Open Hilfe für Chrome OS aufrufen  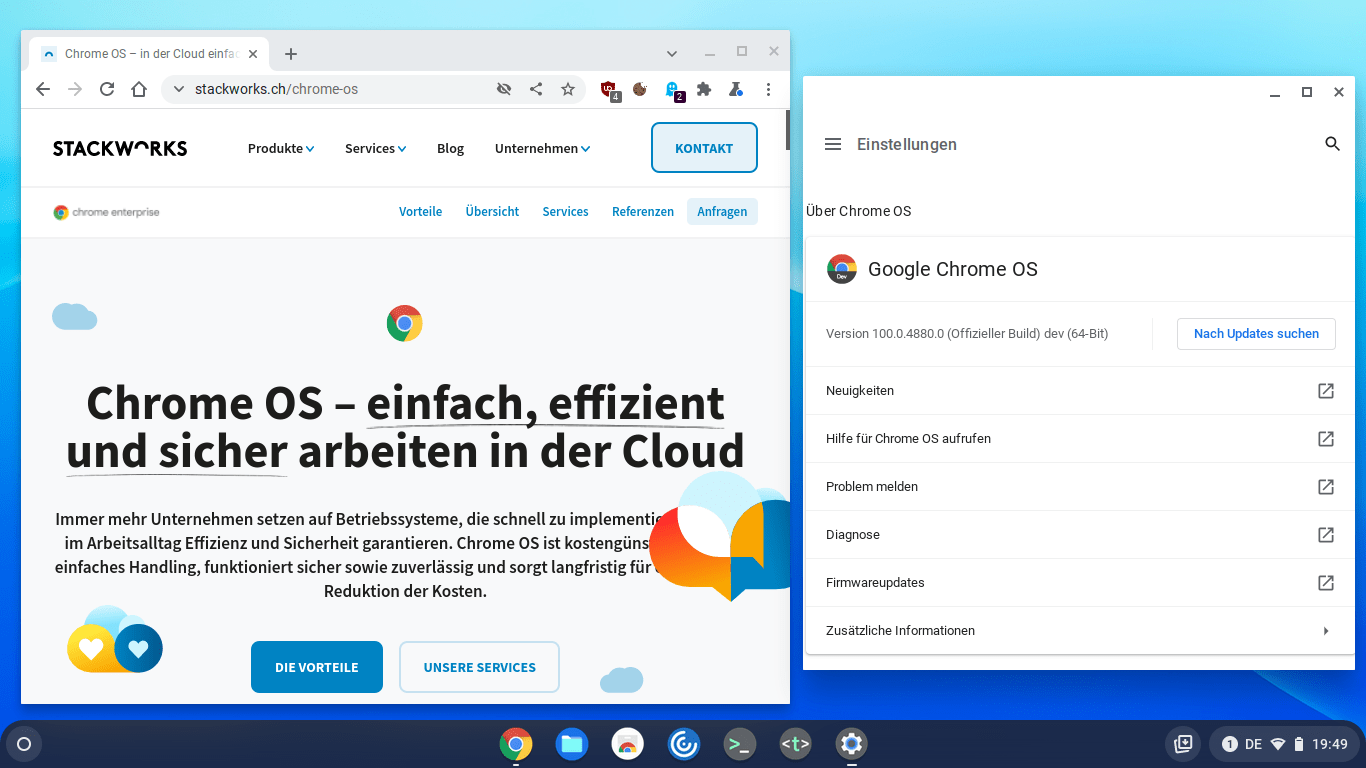click(1080, 439)
